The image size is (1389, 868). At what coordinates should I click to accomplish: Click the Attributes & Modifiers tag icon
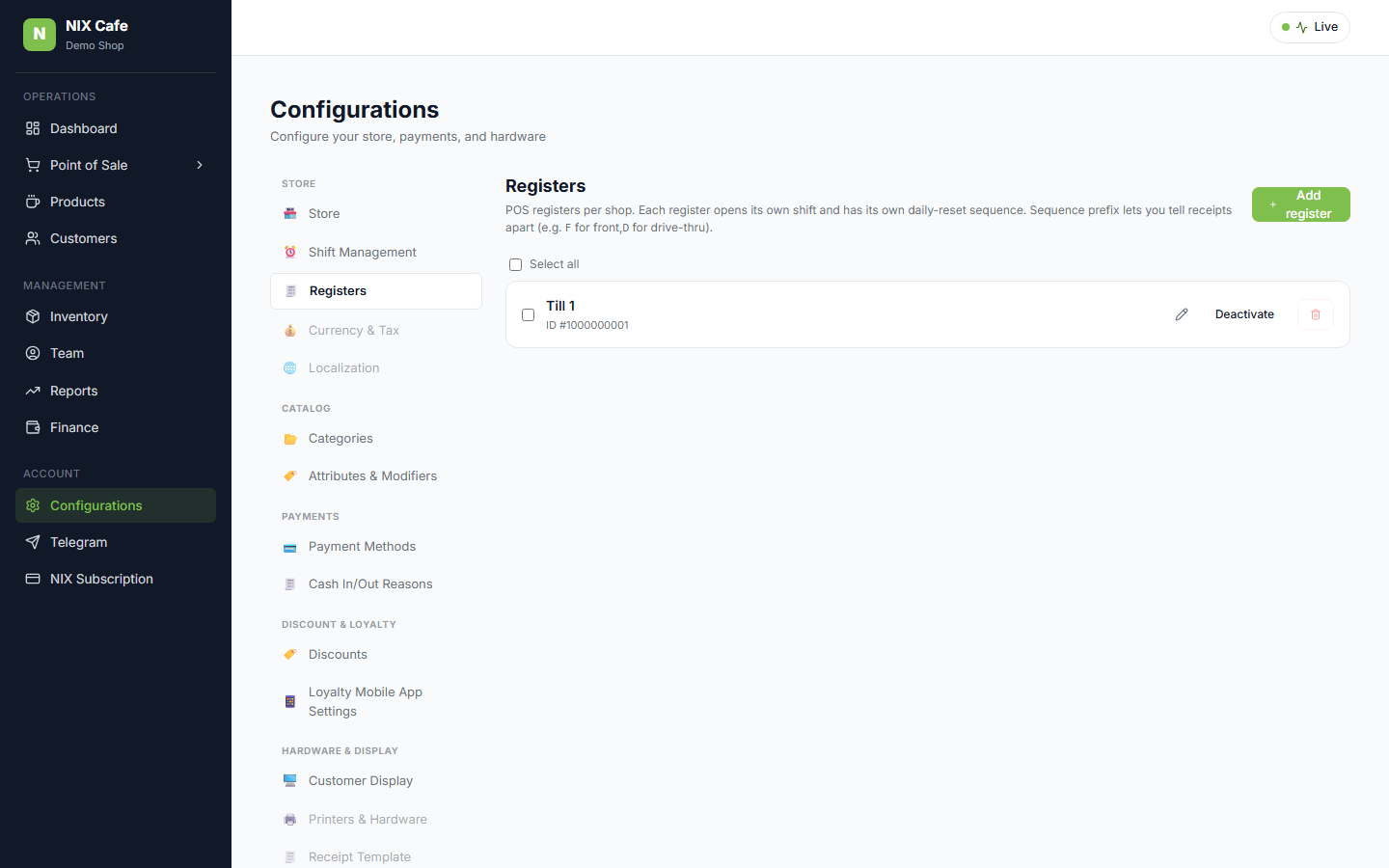pos(290,476)
